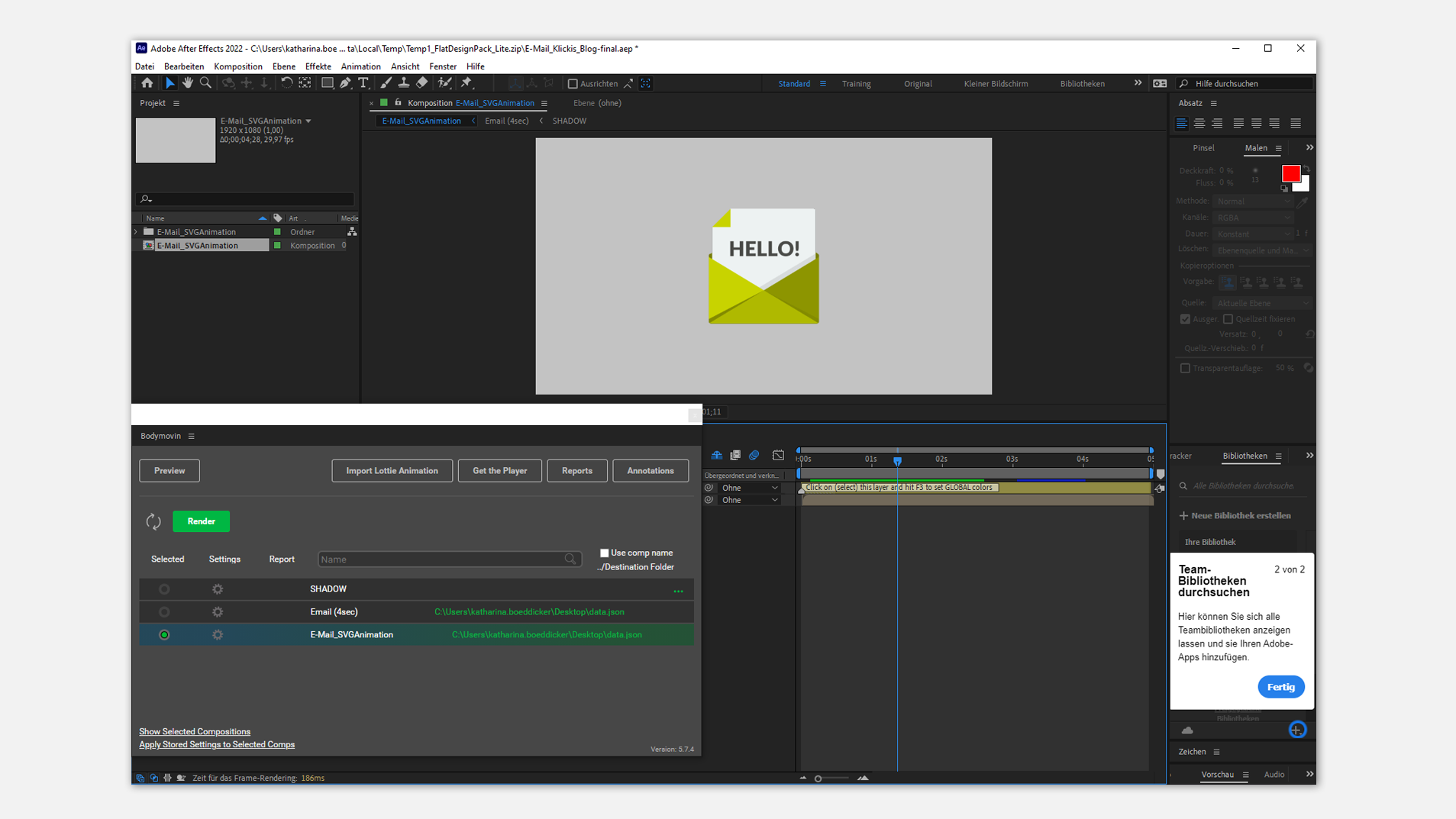
Task: Select the Type text tool
Action: pyautogui.click(x=363, y=83)
